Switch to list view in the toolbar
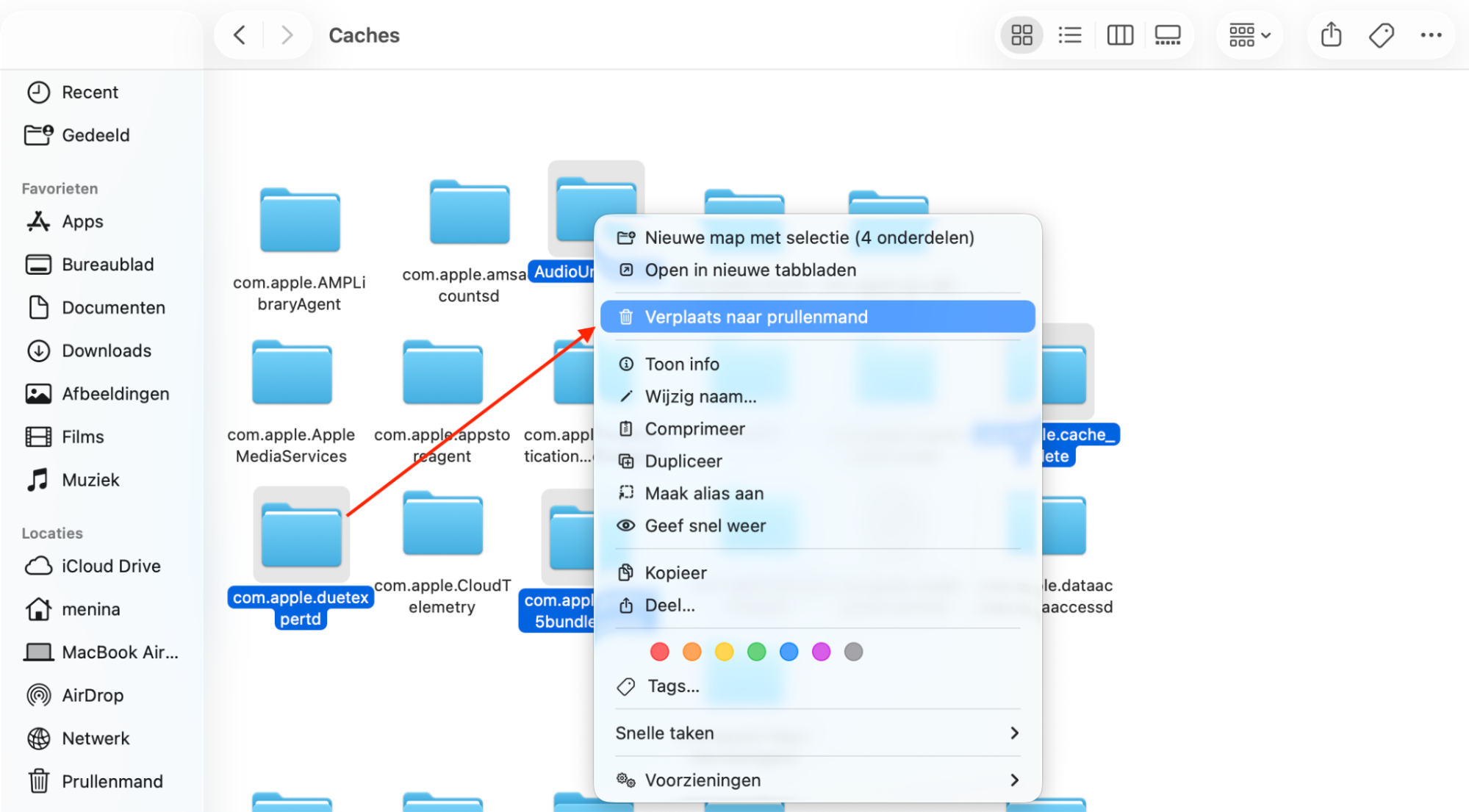This screenshot has height=812, width=1469. click(1070, 35)
